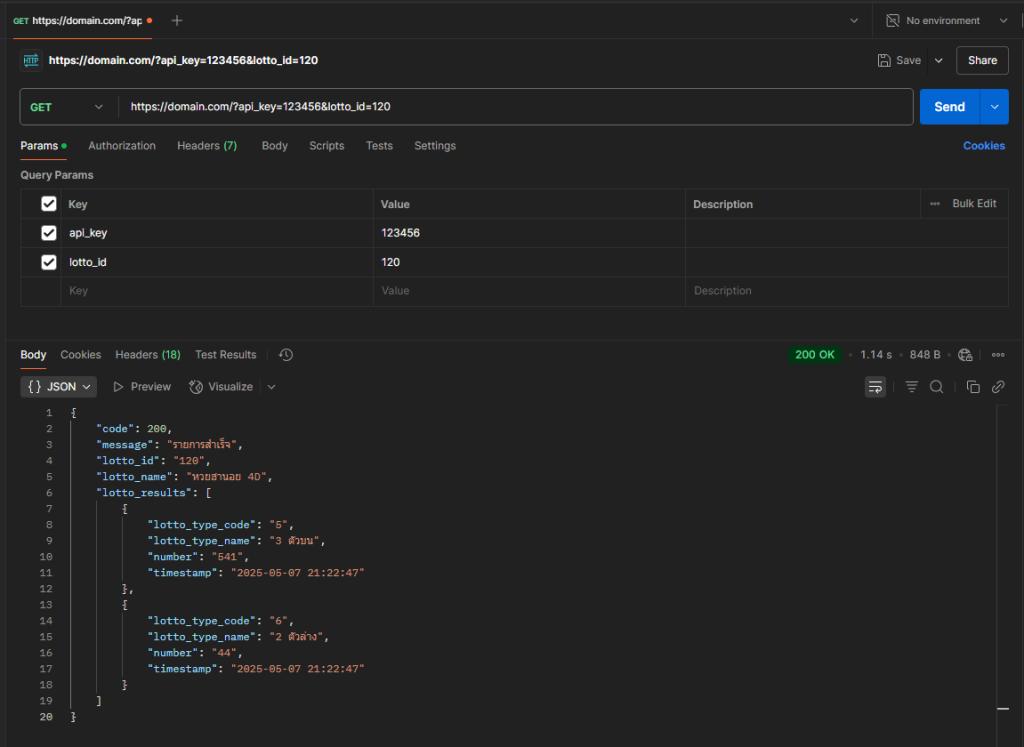The height and width of the screenshot is (747, 1024).
Task: Open the response more options ellipsis
Action: point(998,355)
